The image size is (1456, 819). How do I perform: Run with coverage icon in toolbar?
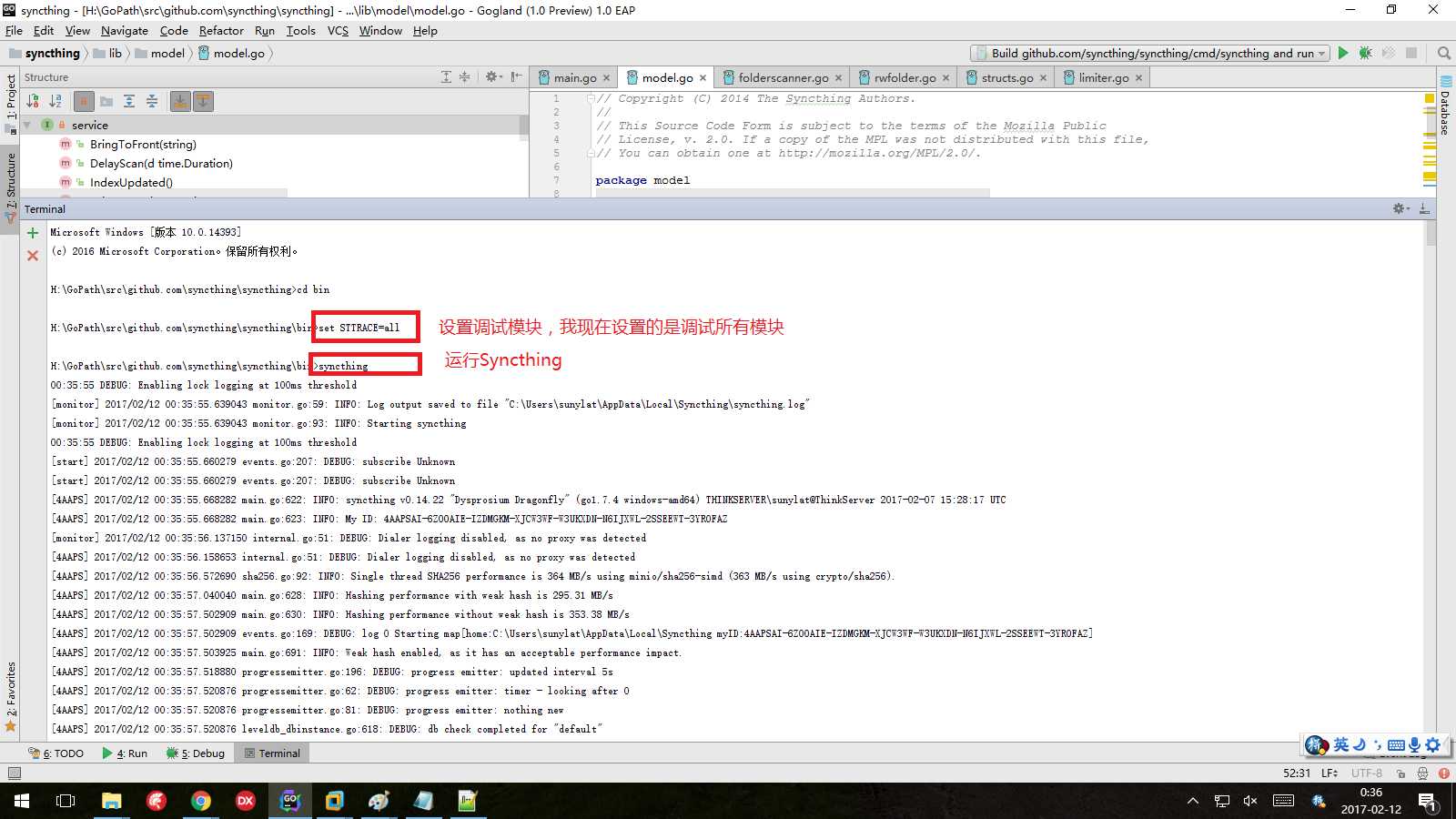pyautogui.click(x=1388, y=53)
